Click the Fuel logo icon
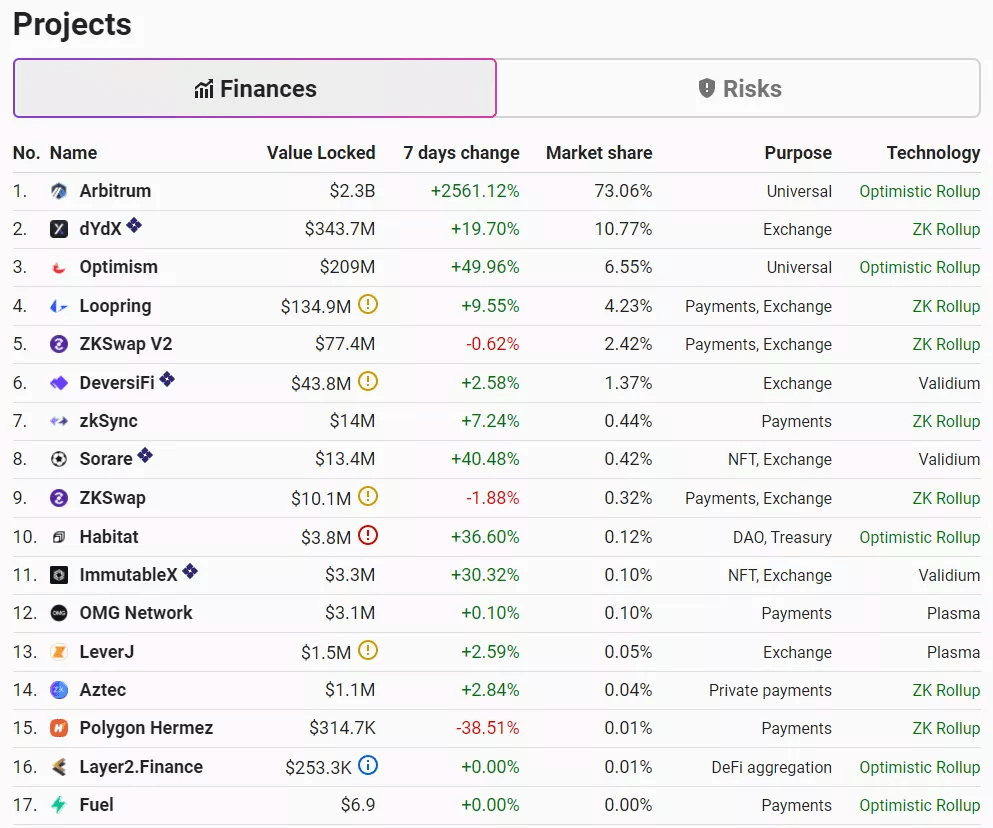This screenshot has height=828, width=993. tap(59, 805)
